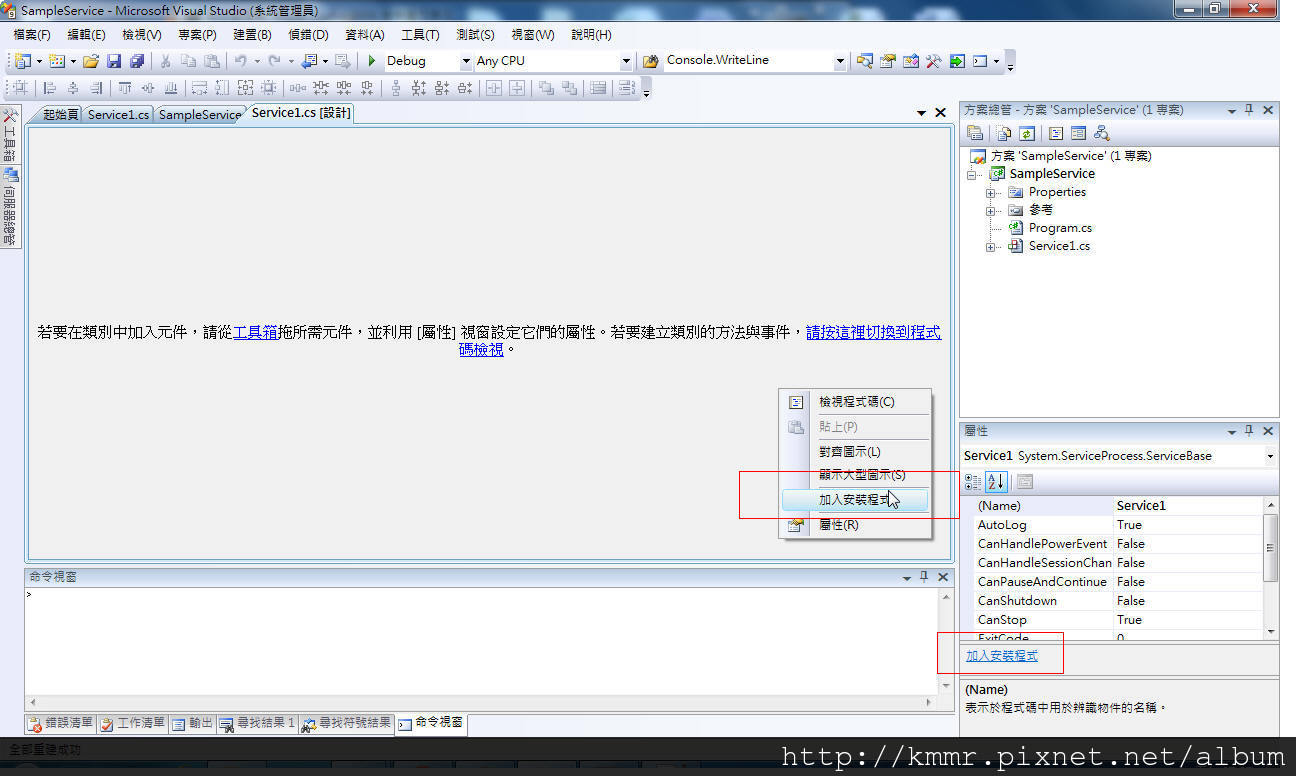Open the 建置(B) menu
This screenshot has width=1296, height=776.
pyautogui.click(x=252, y=34)
